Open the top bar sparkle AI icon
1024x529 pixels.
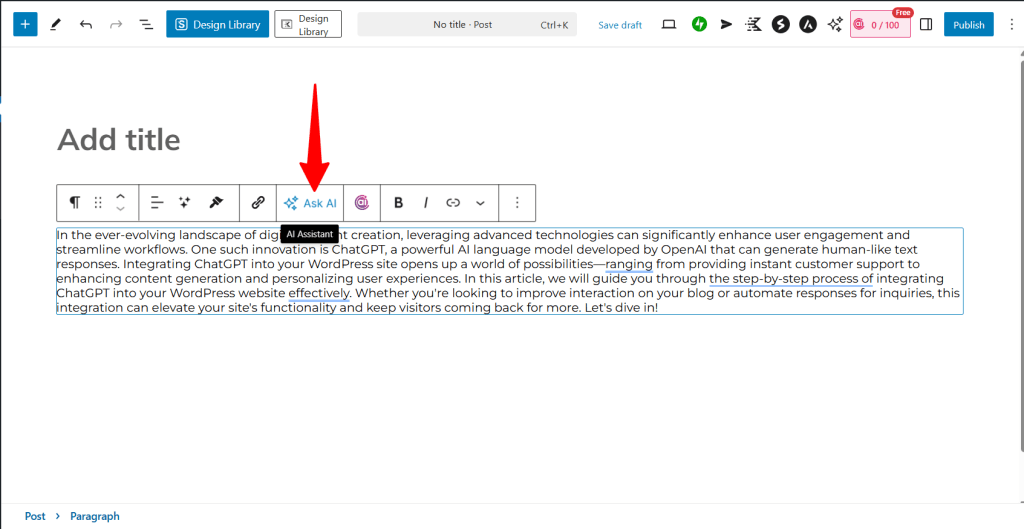pyautogui.click(x=835, y=25)
